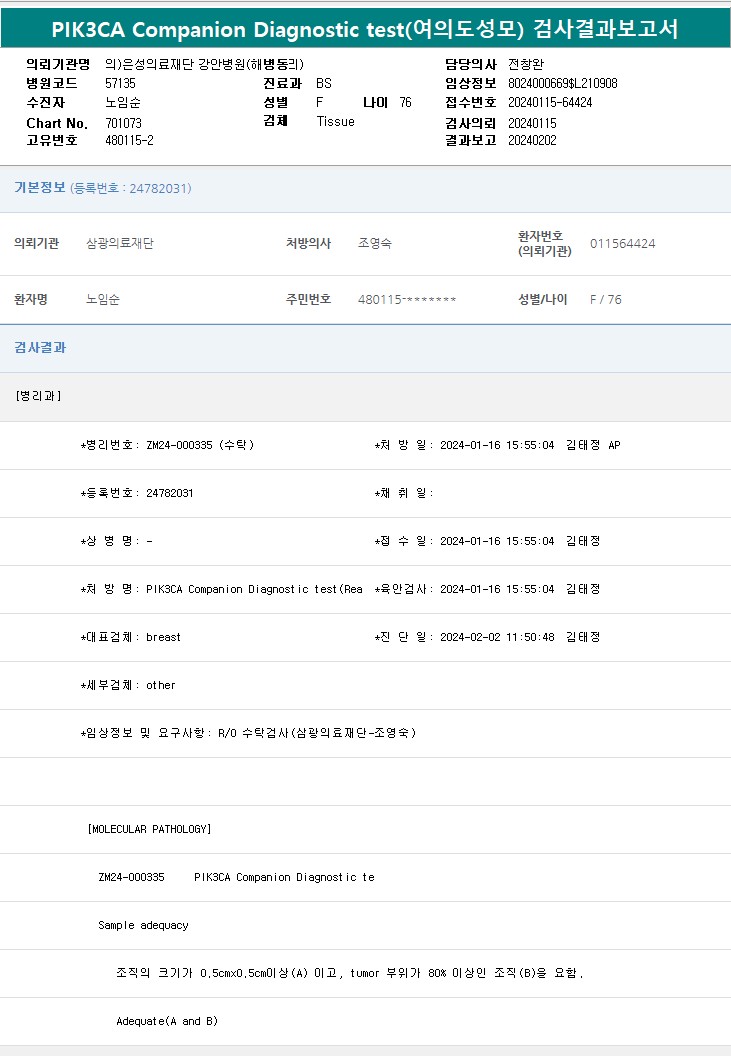Viewport: 731px width, 1056px height.
Task: Click the masked 주민번호 value
Action: coord(407,300)
